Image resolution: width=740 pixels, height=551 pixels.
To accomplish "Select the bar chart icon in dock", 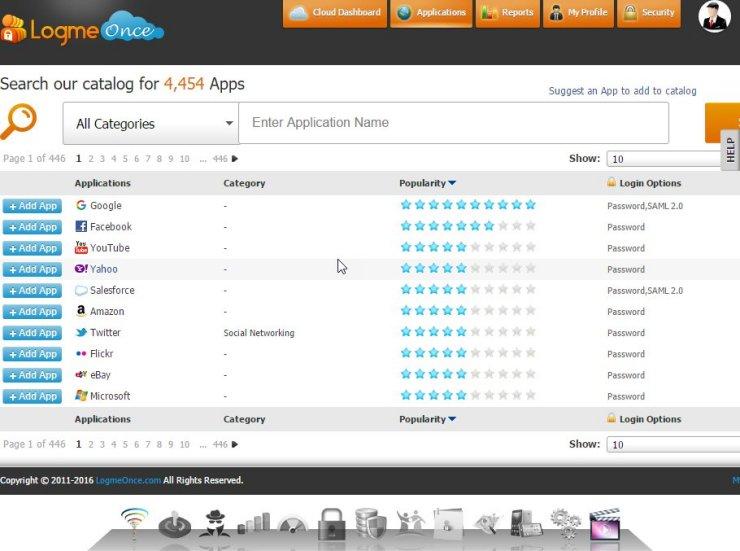I will point(254,523).
